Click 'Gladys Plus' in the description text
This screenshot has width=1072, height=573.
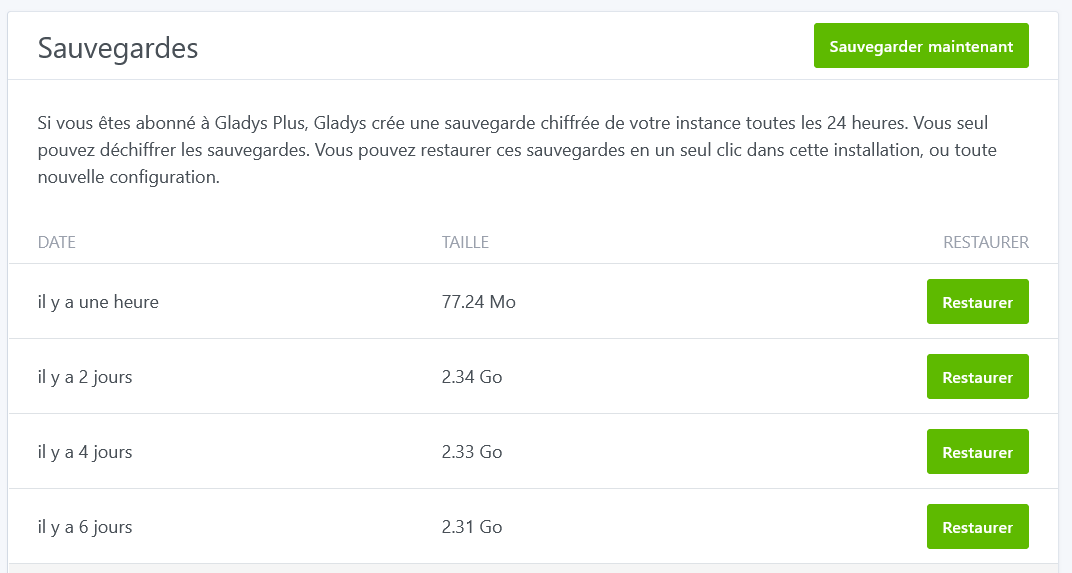tap(260, 123)
